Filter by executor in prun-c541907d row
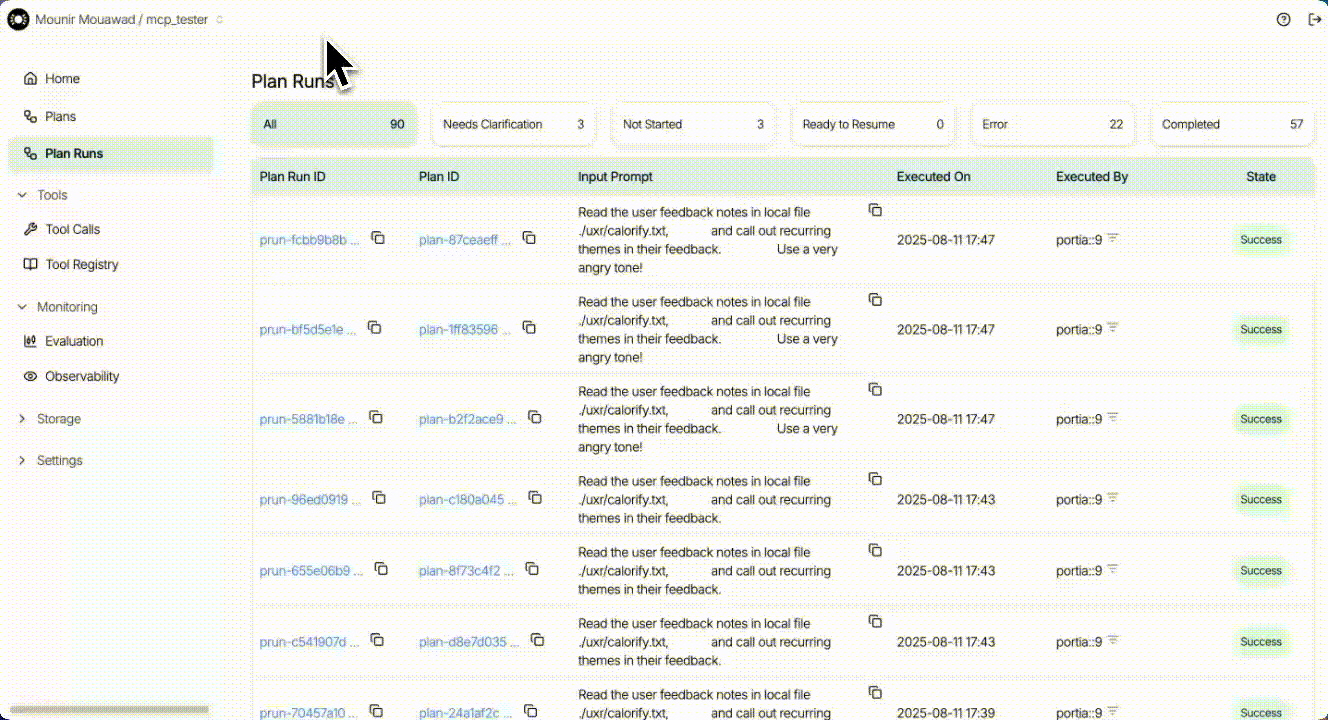Image resolution: width=1328 pixels, height=720 pixels. point(1112,639)
